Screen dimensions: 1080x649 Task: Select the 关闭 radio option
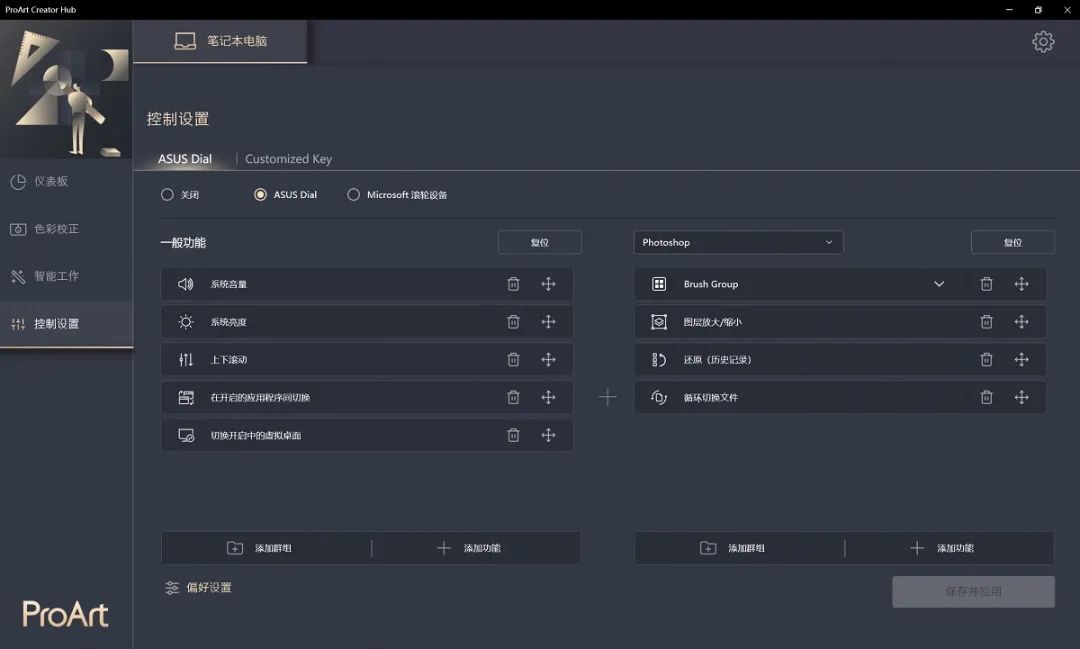(167, 195)
